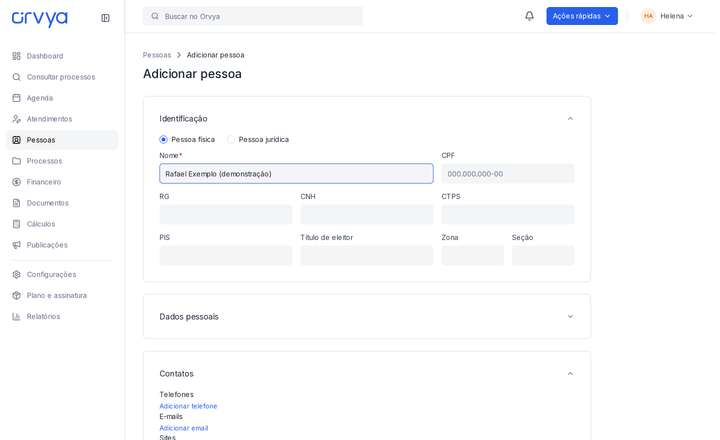Click the Agenda calendar icon
720x440 pixels.
(17, 98)
